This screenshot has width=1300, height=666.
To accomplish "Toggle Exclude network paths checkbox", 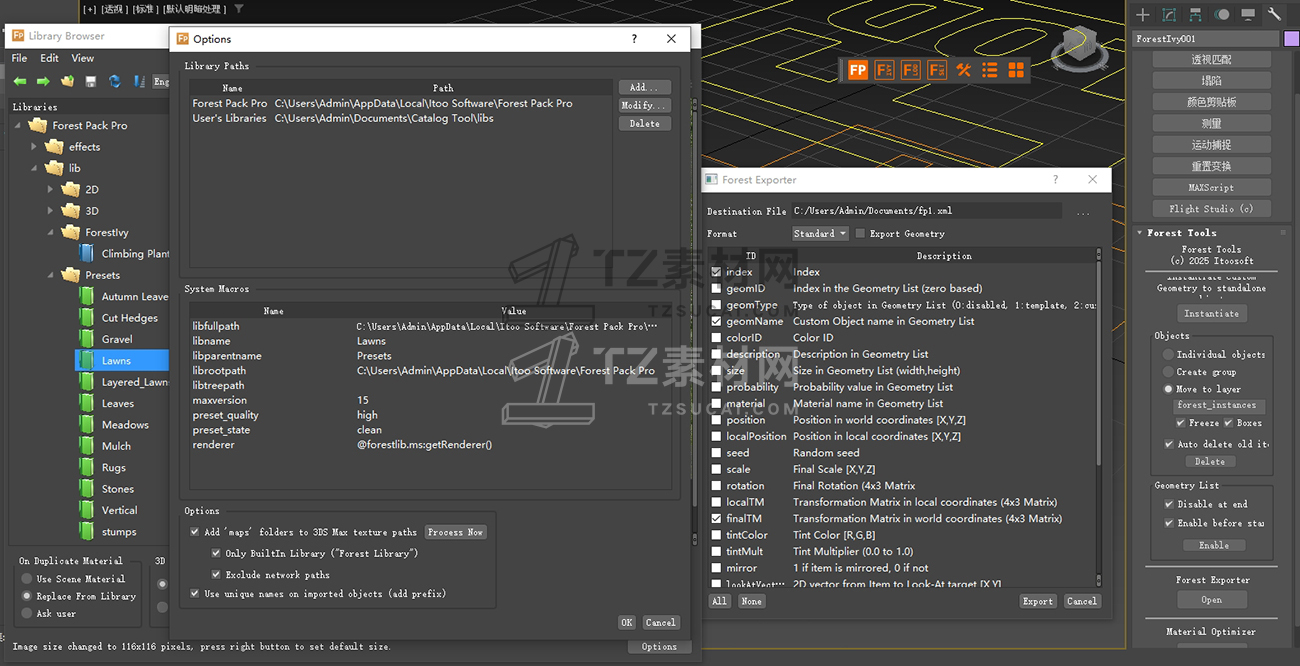I will pos(216,575).
